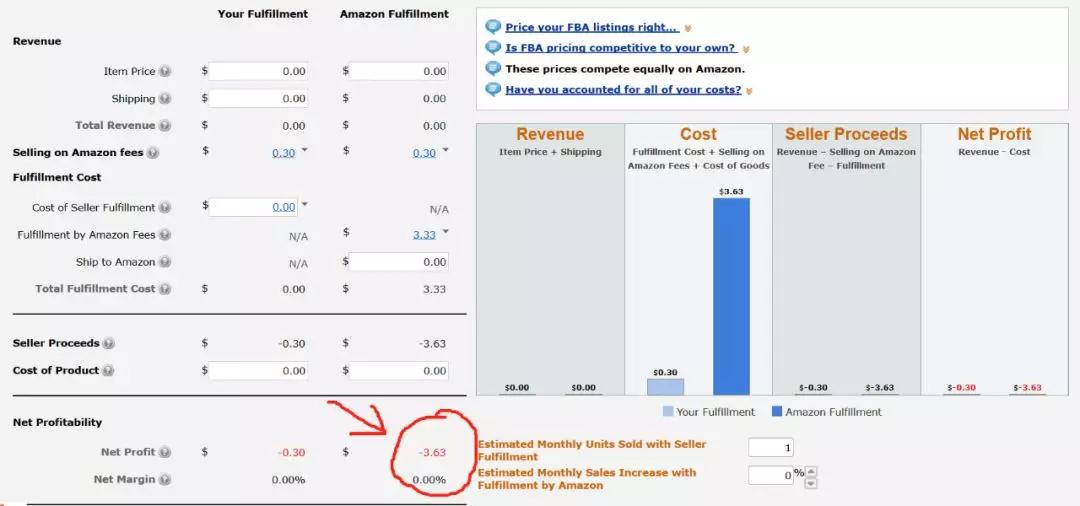Open 'Is FBA pricing competitive to your own?' link

click(x=620, y=48)
